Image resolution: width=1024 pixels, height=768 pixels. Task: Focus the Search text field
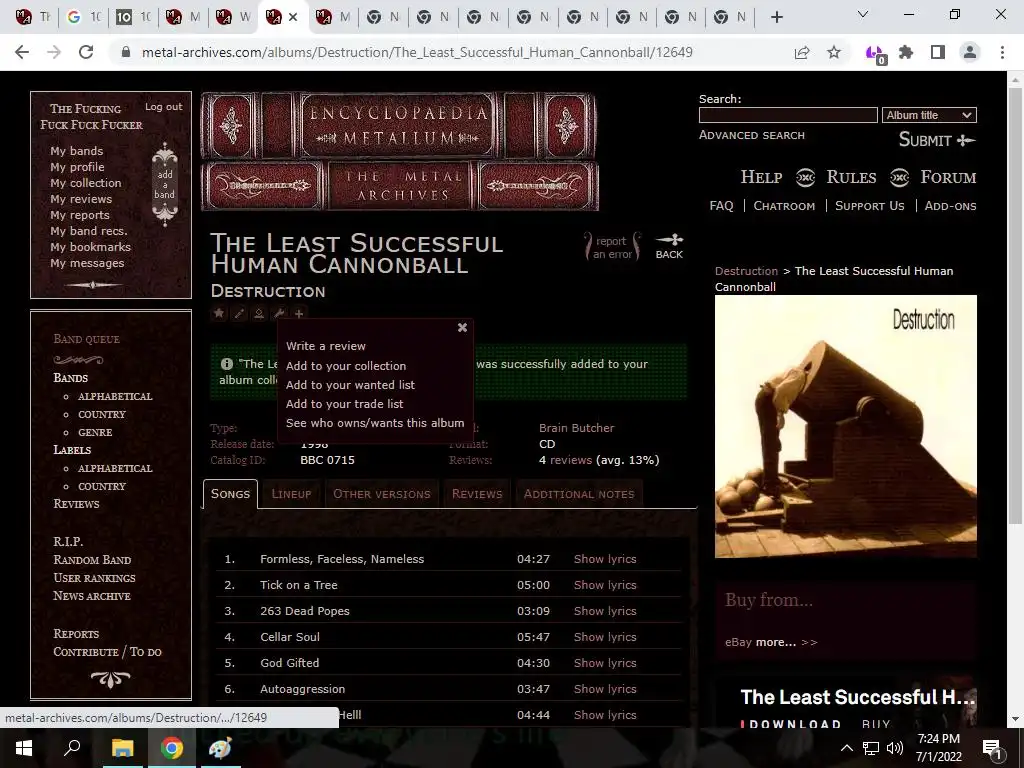pyautogui.click(x=788, y=115)
